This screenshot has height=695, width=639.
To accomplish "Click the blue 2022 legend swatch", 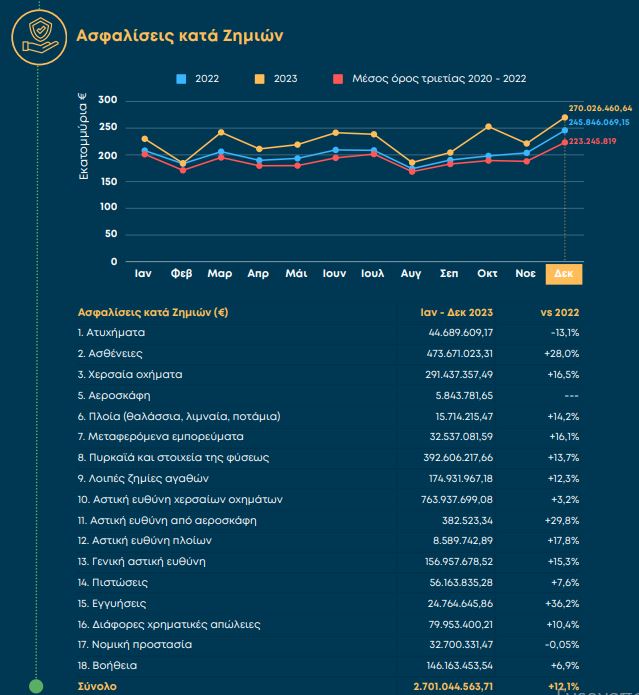I will coord(181,78).
